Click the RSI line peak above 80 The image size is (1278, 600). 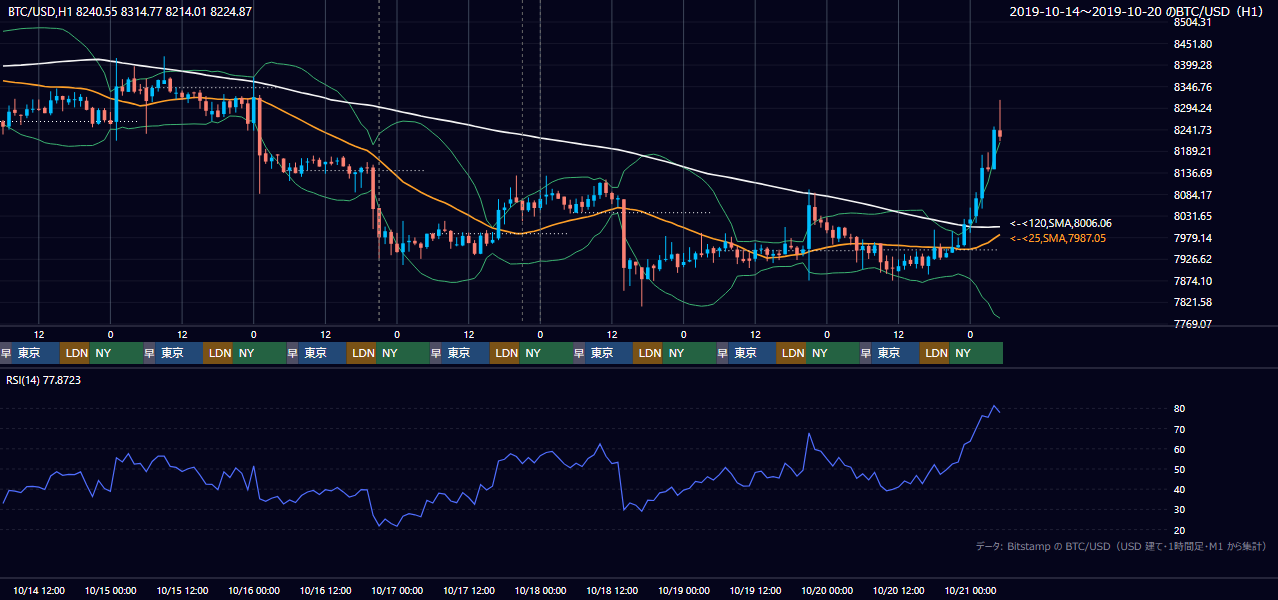click(994, 407)
